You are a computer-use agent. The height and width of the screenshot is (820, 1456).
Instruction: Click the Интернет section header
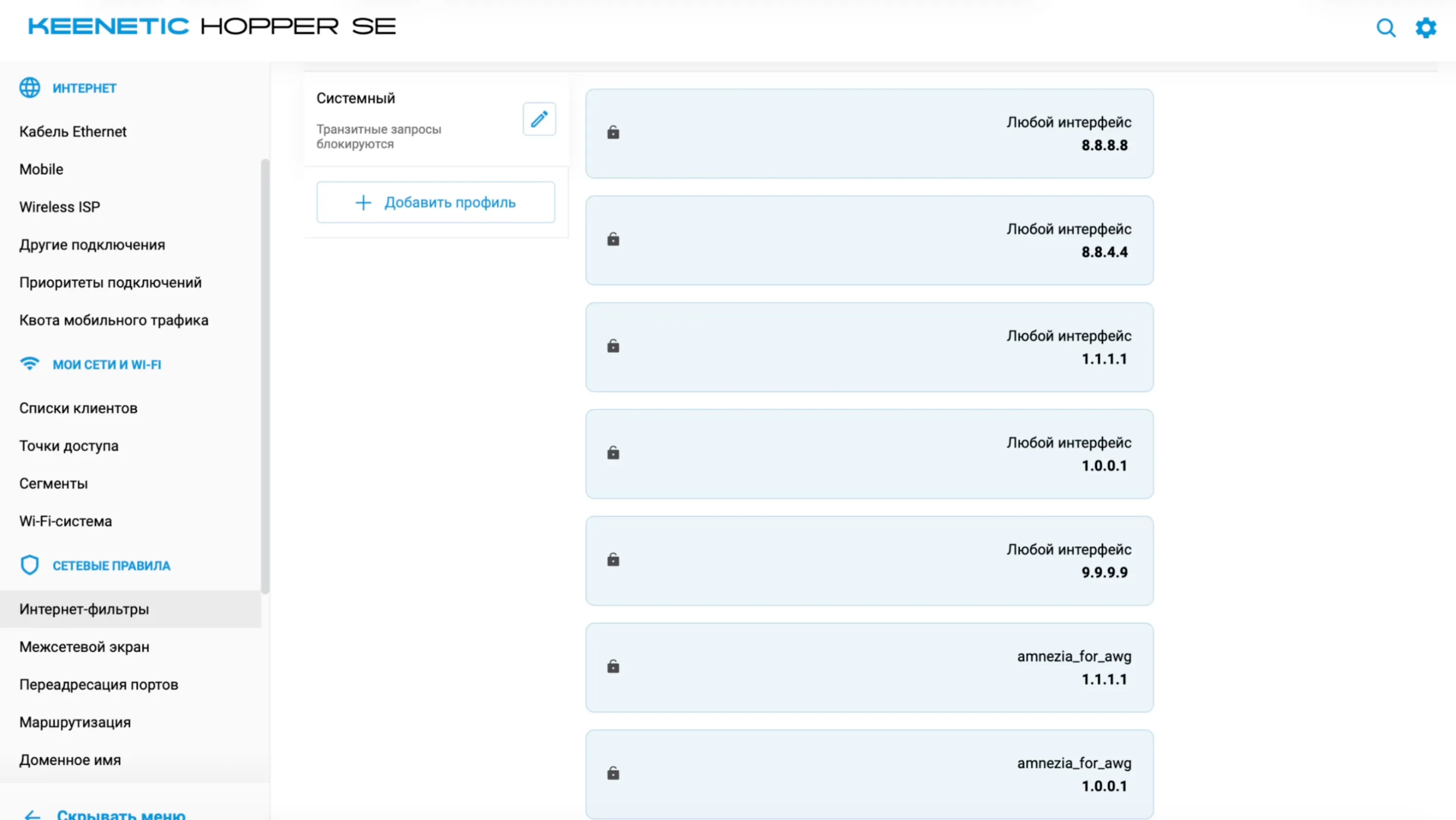84,88
